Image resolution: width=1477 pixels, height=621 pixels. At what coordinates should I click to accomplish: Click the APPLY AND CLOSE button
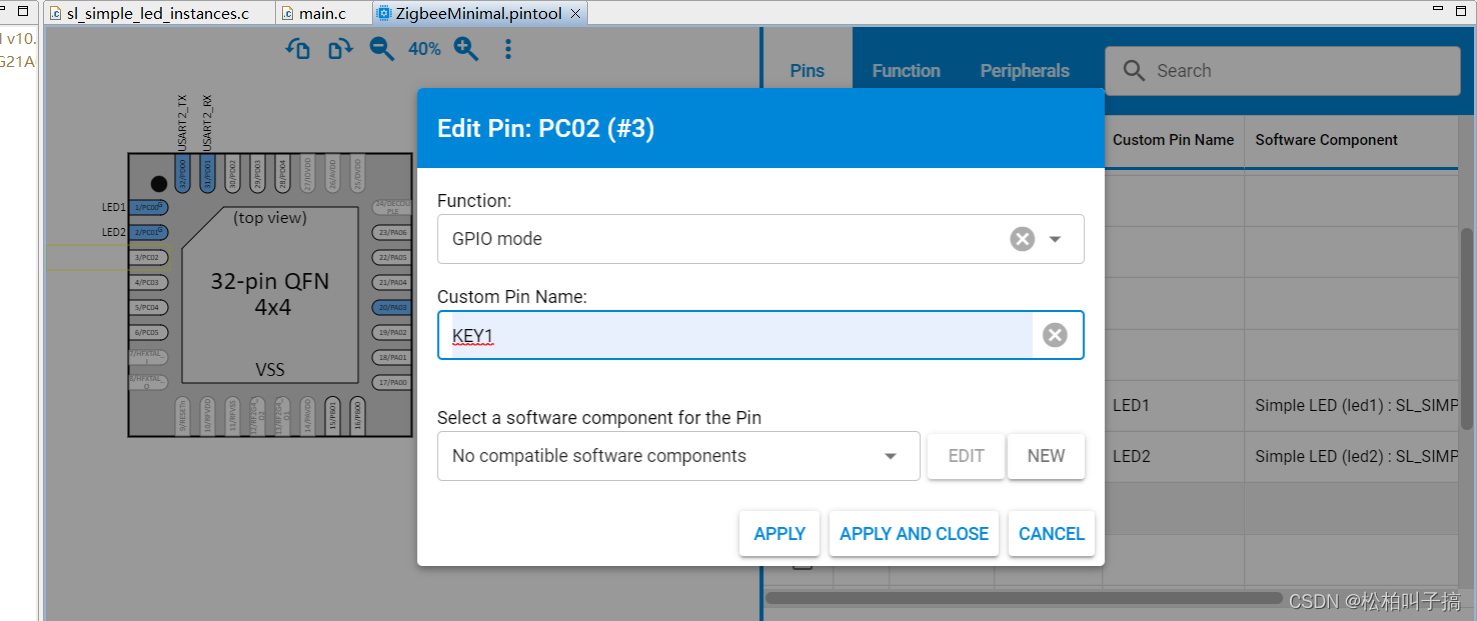tap(913, 533)
